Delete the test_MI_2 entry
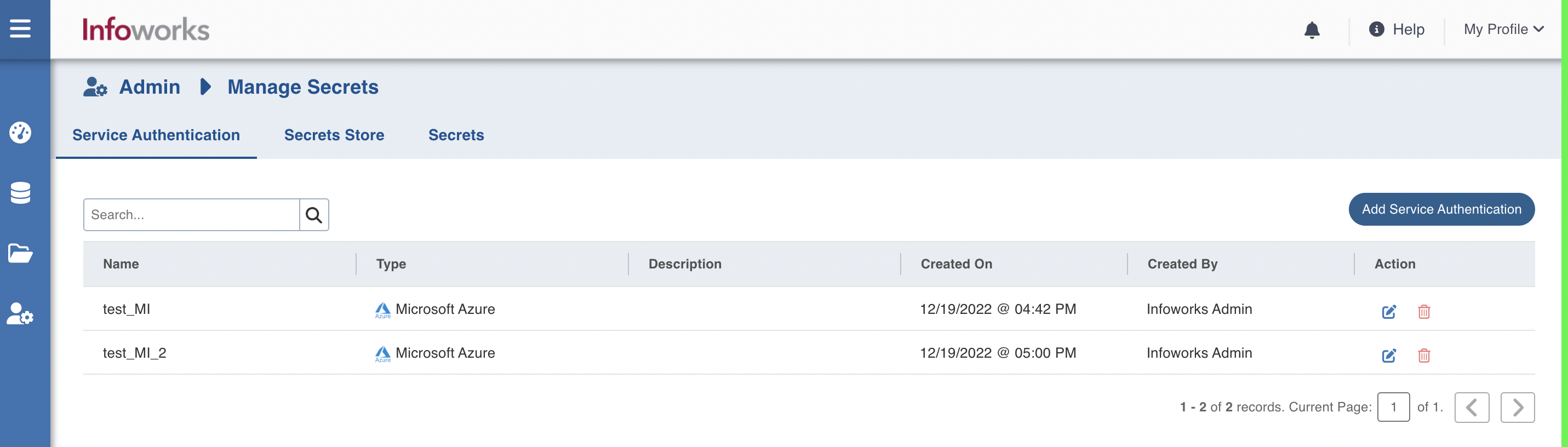 [1424, 356]
